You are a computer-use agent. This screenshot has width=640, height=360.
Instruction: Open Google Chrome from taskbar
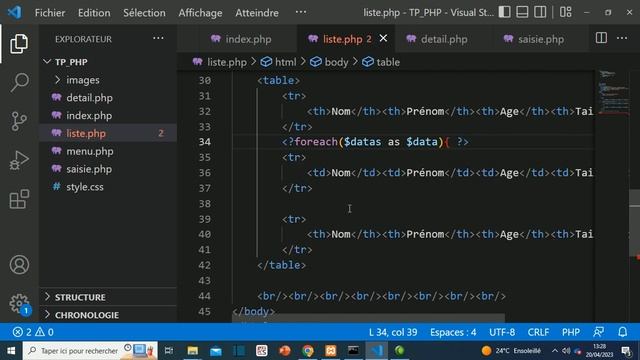(308, 351)
